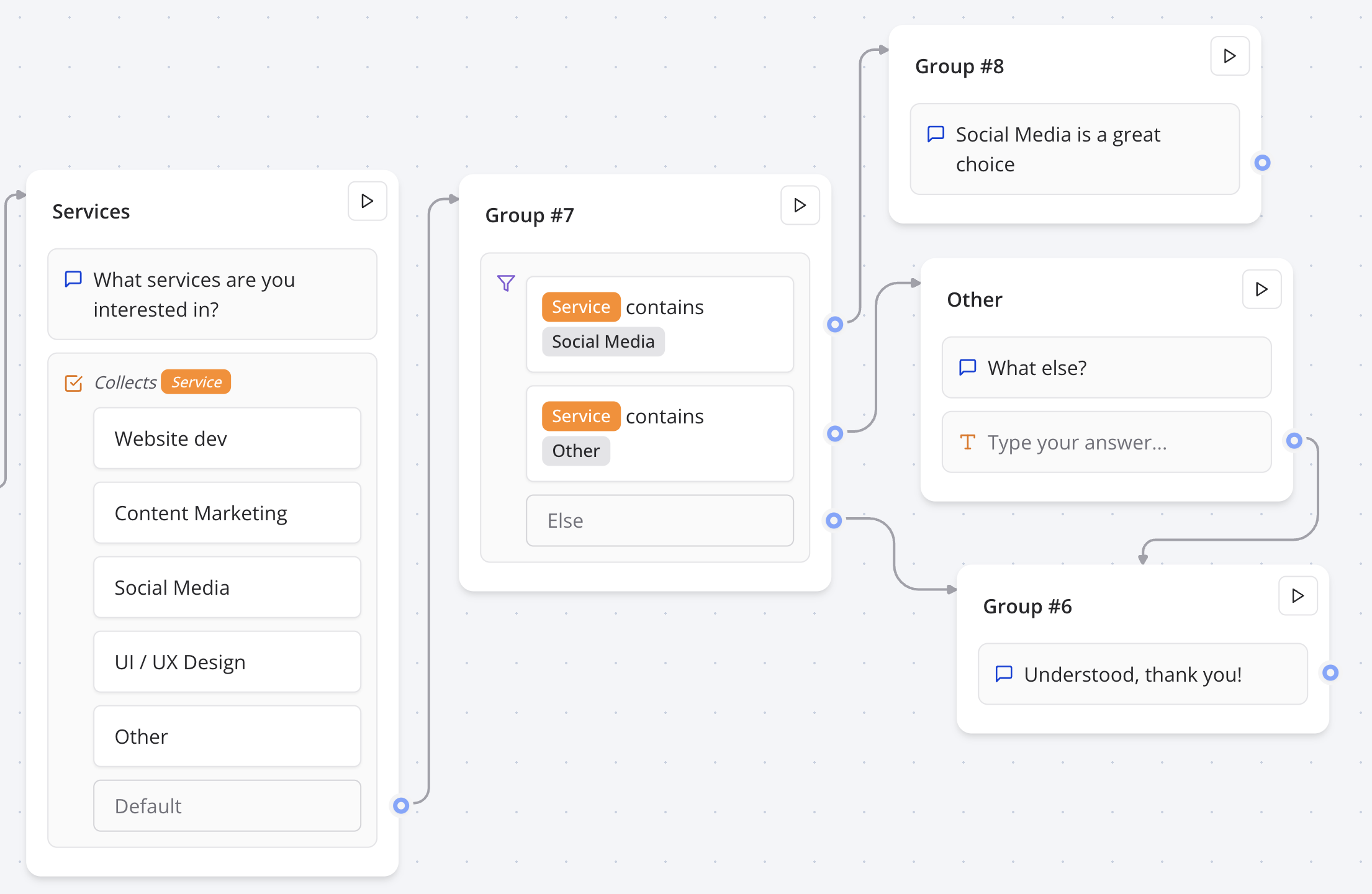The width and height of the screenshot is (1372, 894).
Task: Select the "Content Marketing" option
Action: point(227,513)
